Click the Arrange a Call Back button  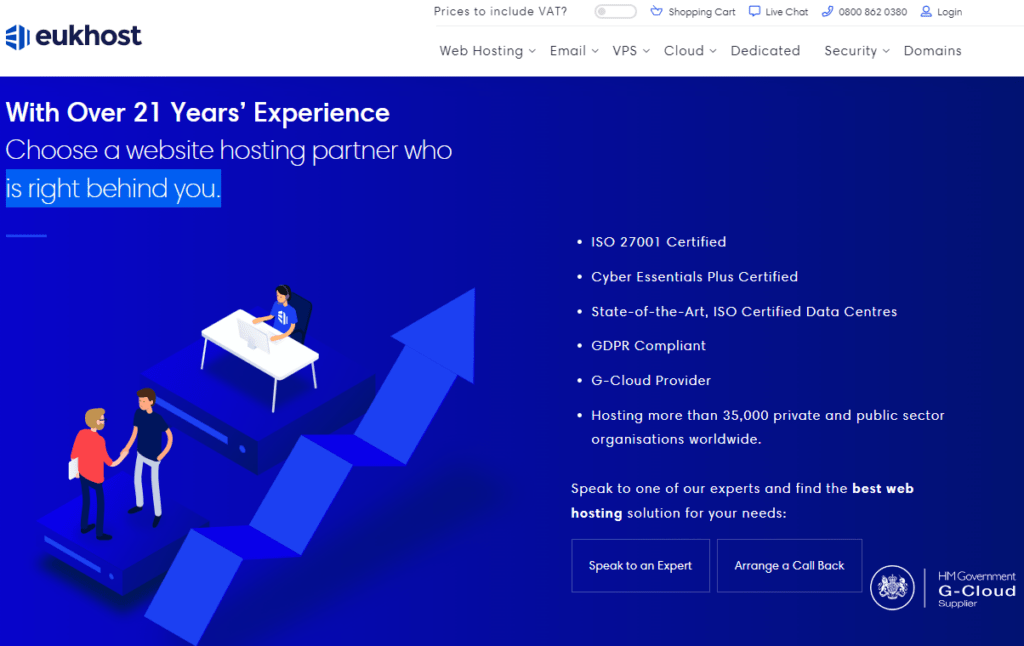790,566
